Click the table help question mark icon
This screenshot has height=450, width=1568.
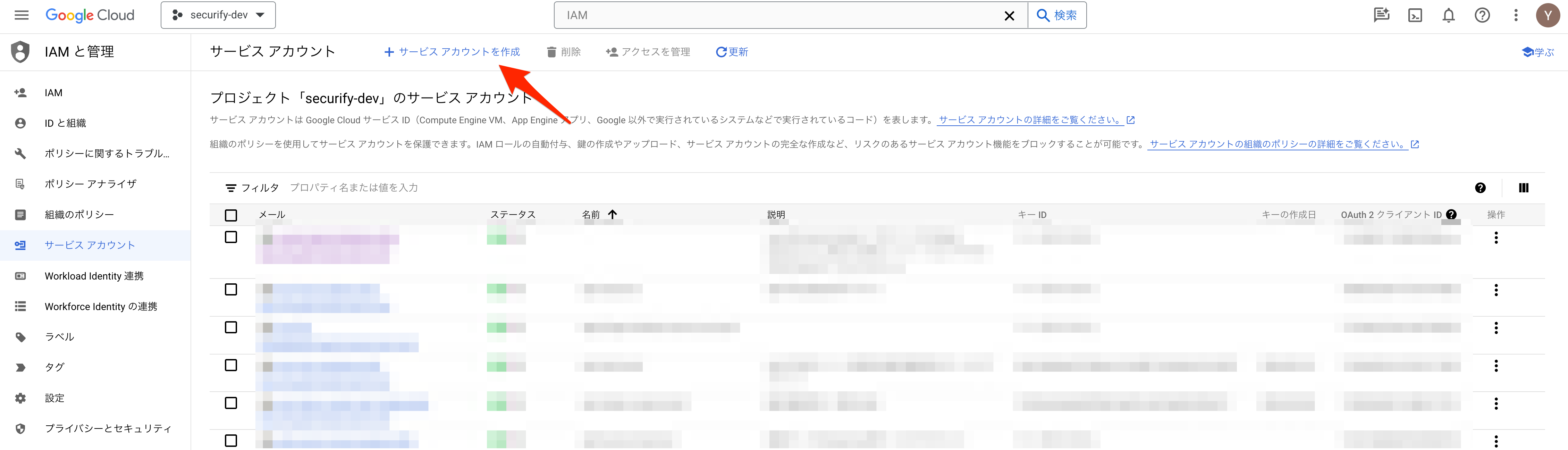(x=1480, y=188)
